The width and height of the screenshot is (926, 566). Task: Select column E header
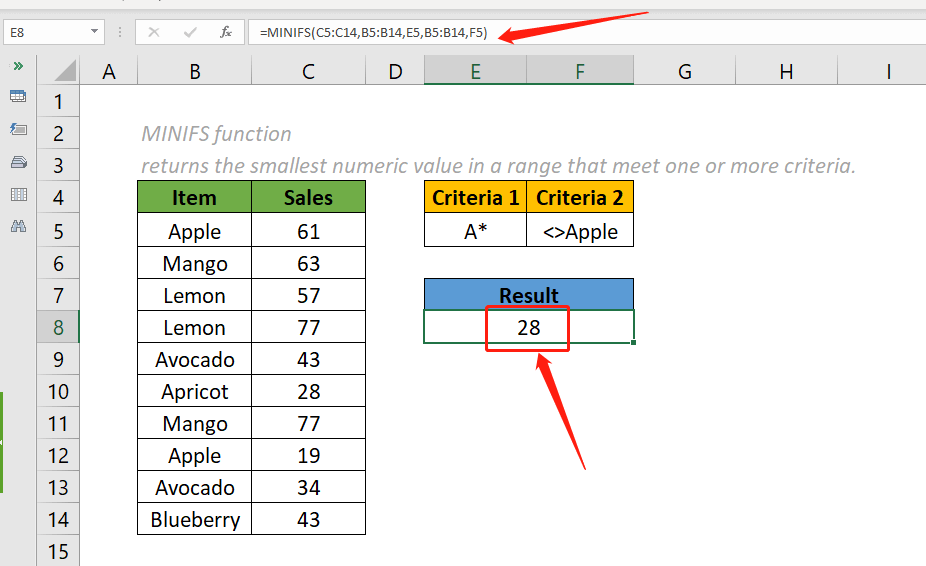475,71
